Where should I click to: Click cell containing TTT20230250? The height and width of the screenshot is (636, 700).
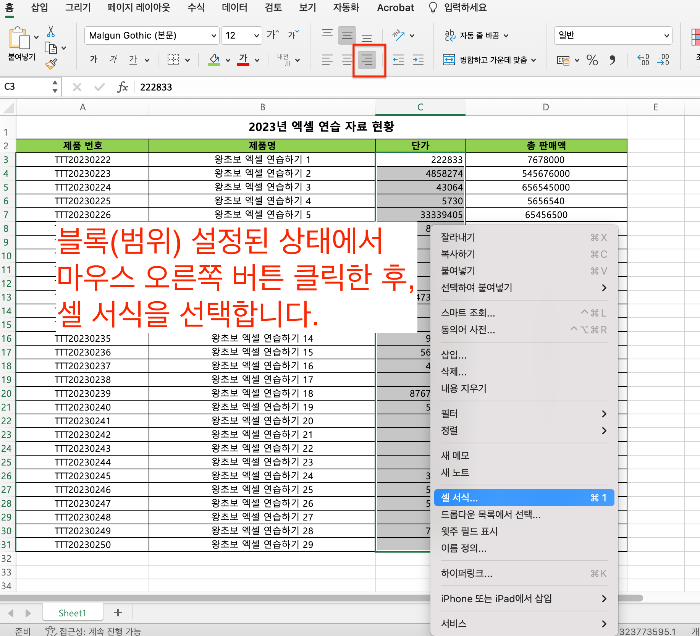[83, 545]
